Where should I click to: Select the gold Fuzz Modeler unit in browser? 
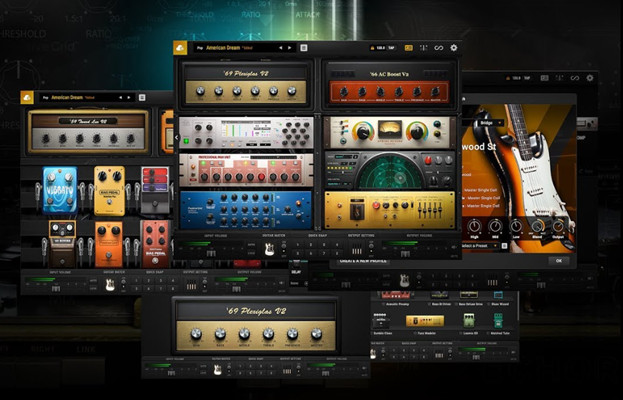coord(425,321)
